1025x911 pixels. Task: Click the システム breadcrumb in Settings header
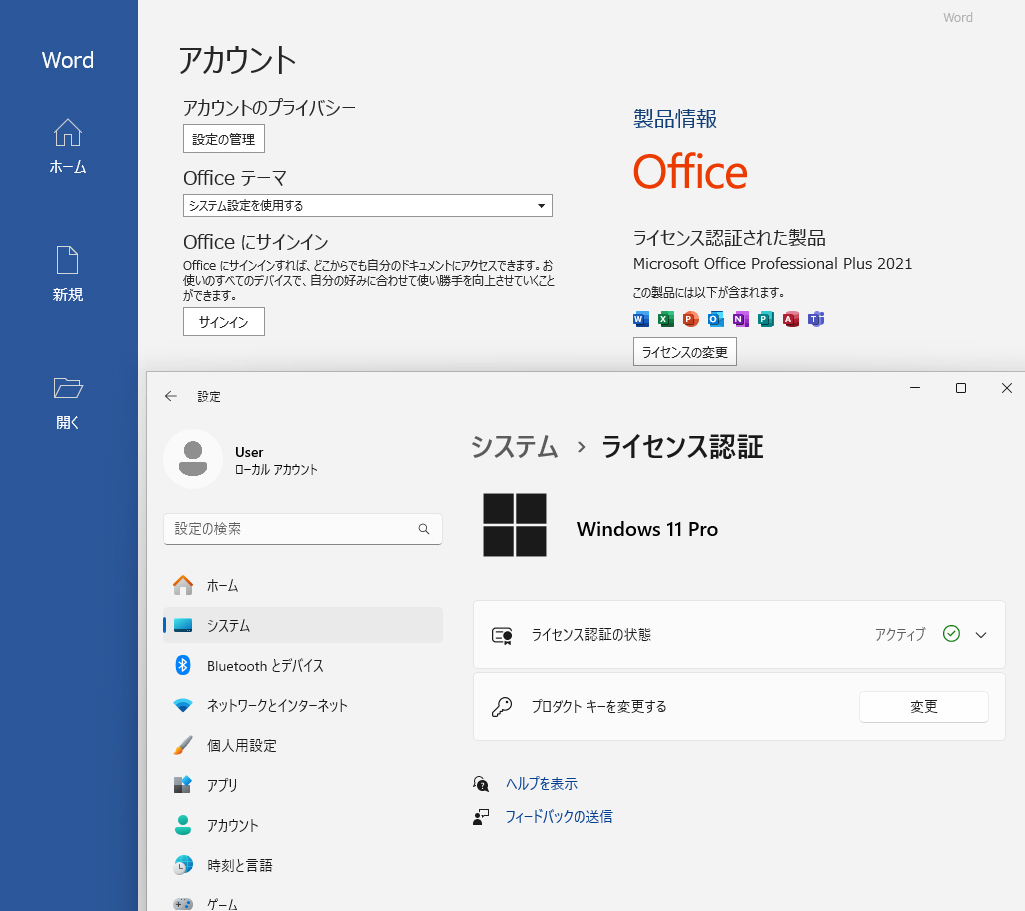[x=514, y=447]
